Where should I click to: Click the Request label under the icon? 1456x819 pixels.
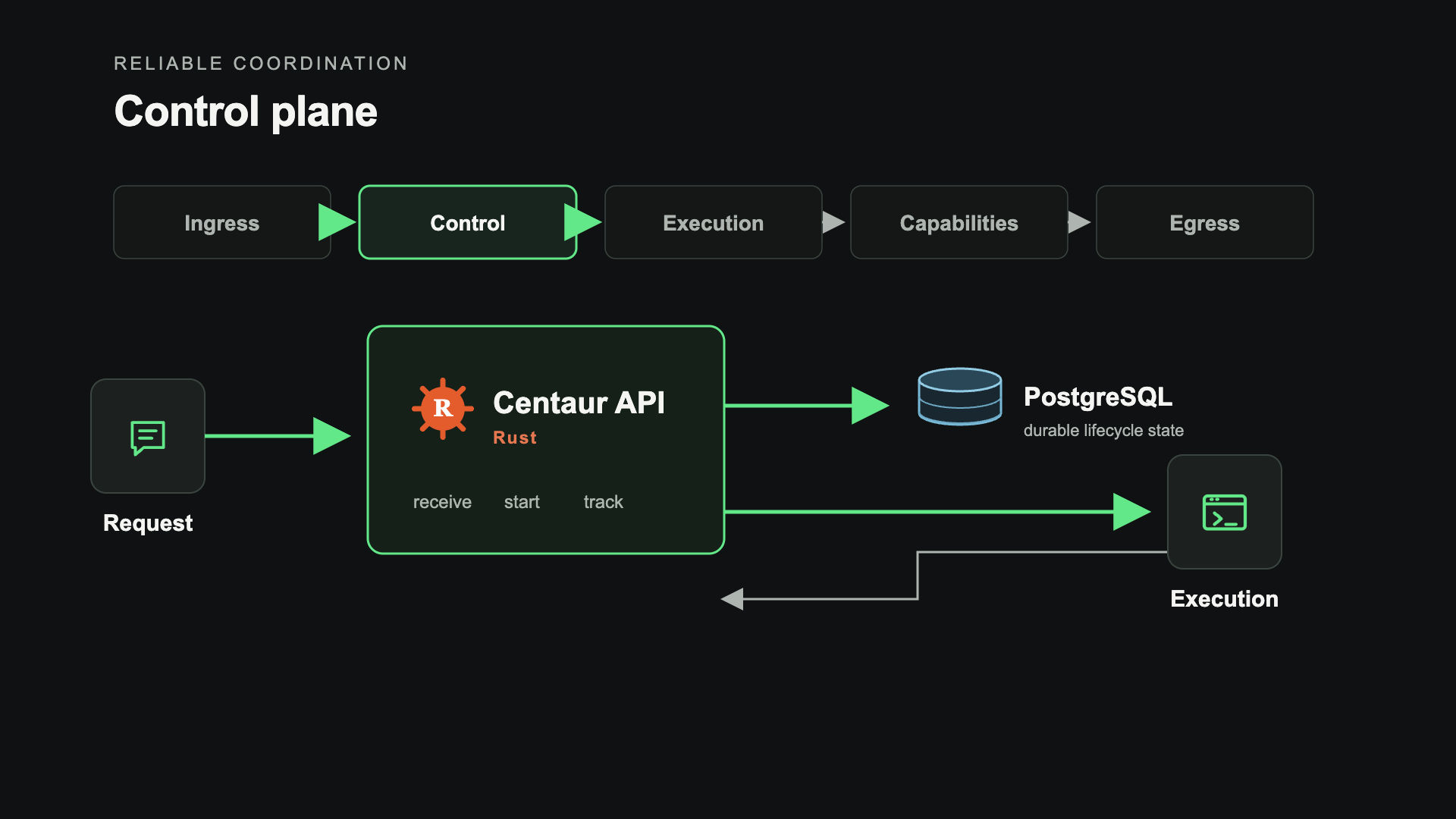[148, 523]
